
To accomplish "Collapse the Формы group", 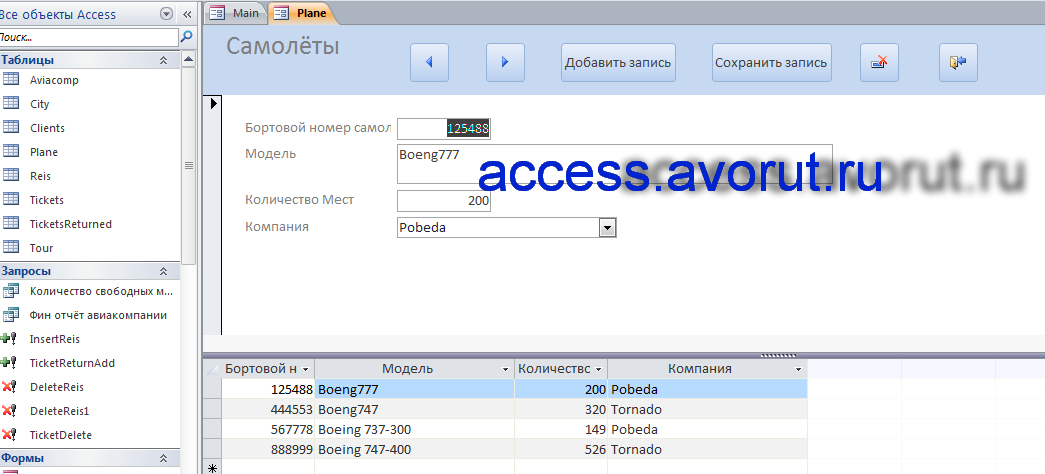I will click(163, 459).
